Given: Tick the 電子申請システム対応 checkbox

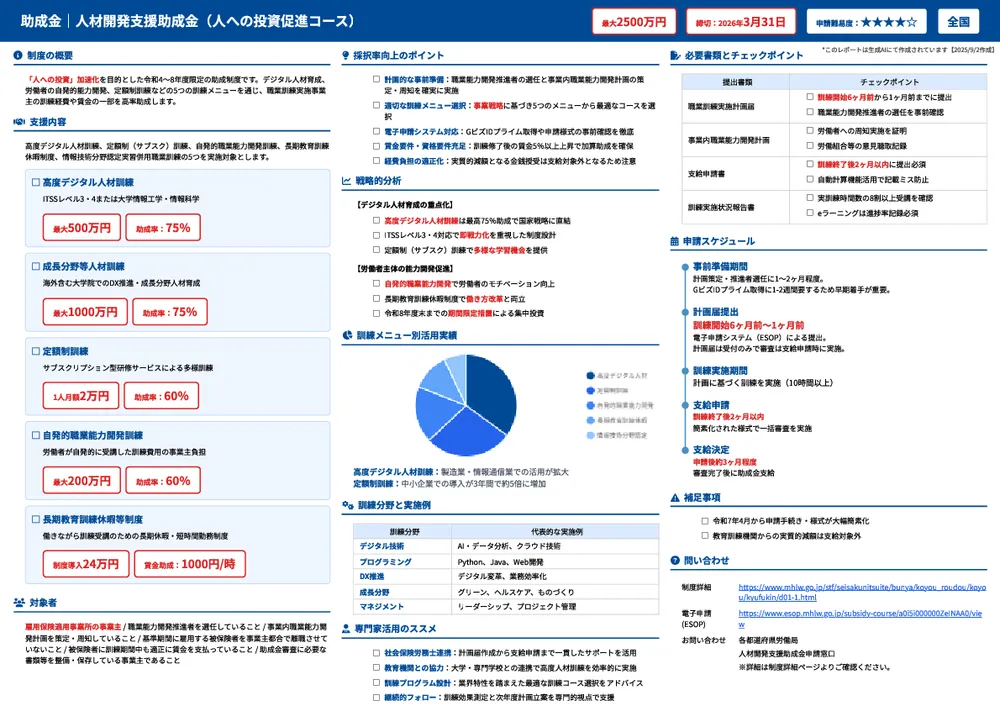Looking at the screenshot, I should click(x=376, y=131).
